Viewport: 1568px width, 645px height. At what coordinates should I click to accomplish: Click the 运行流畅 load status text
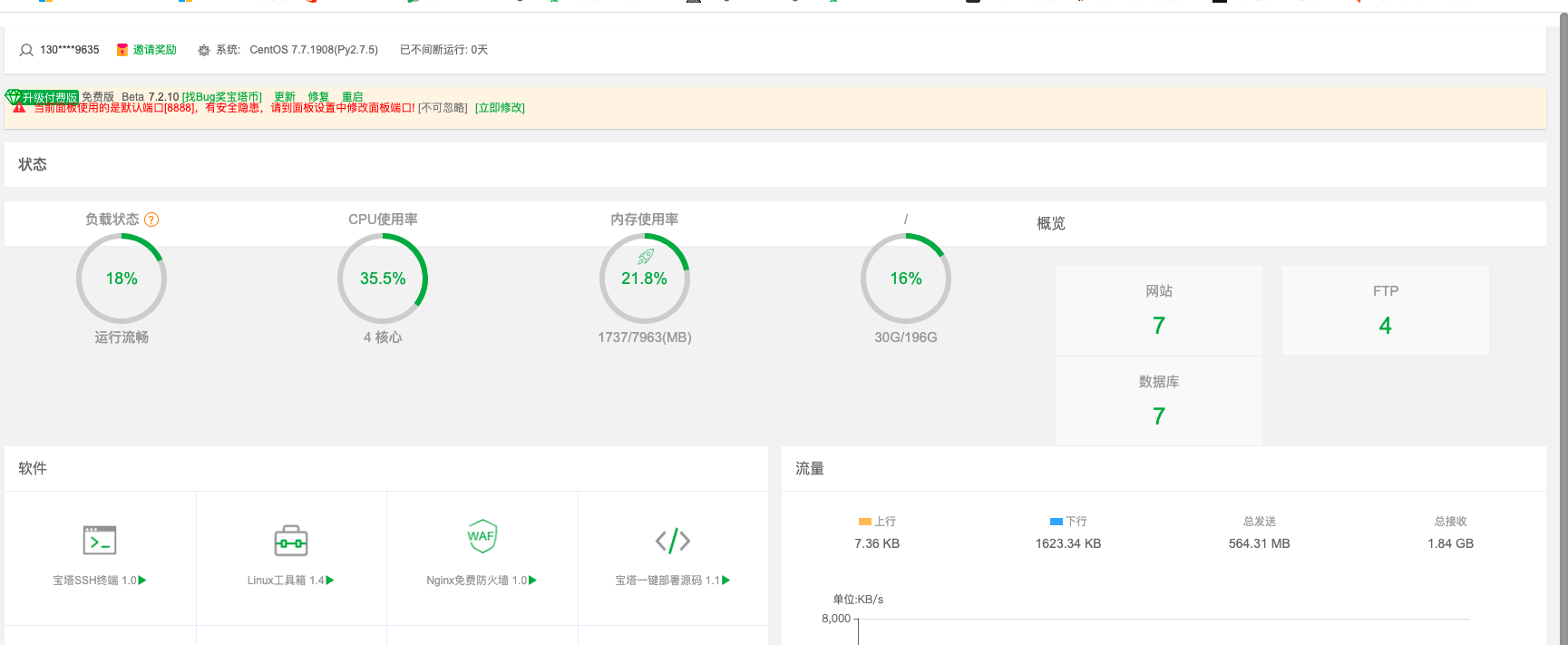click(x=122, y=337)
